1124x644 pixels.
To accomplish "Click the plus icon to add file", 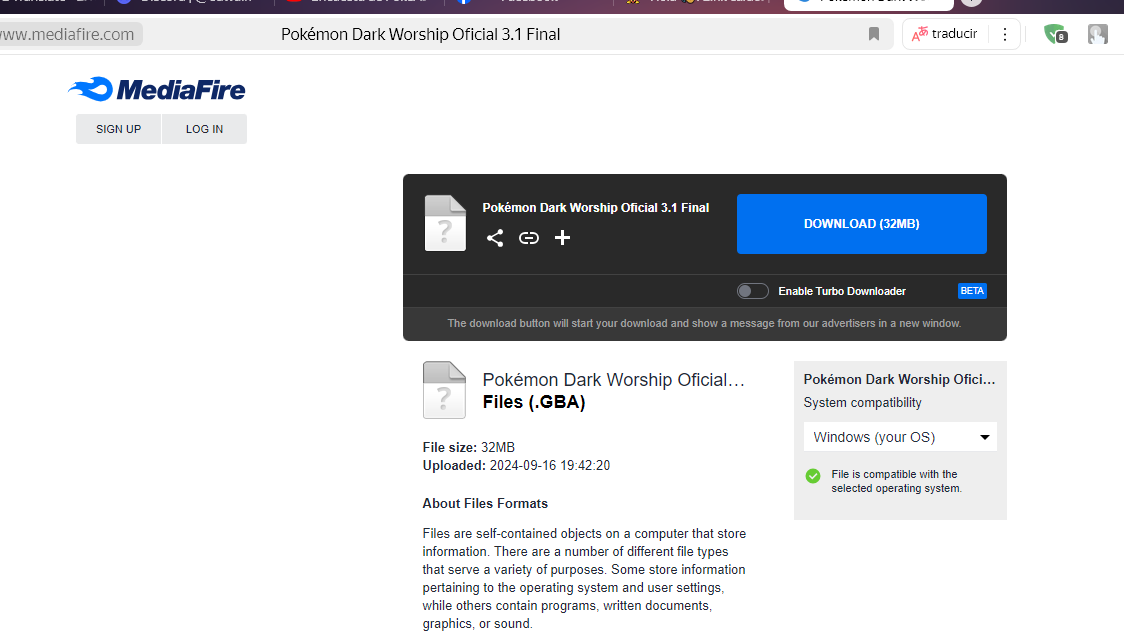I will tap(563, 238).
